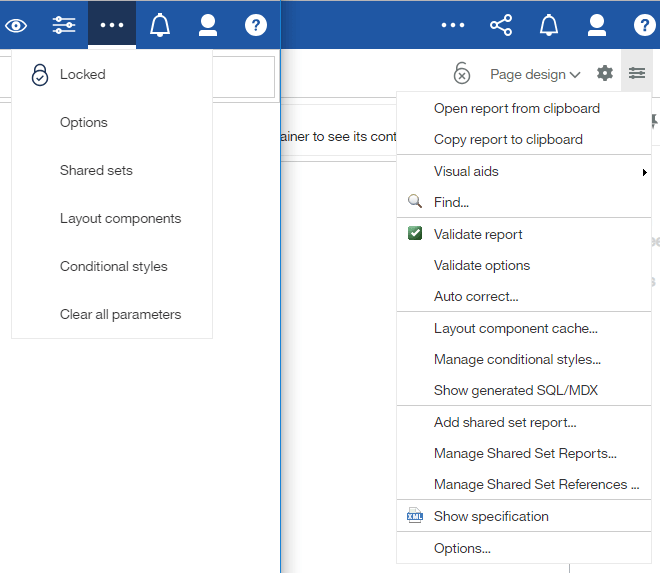The width and height of the screenshot is (660, 573).
Task: Choose Show generated SQL/MDX
Action: point(524,391)
